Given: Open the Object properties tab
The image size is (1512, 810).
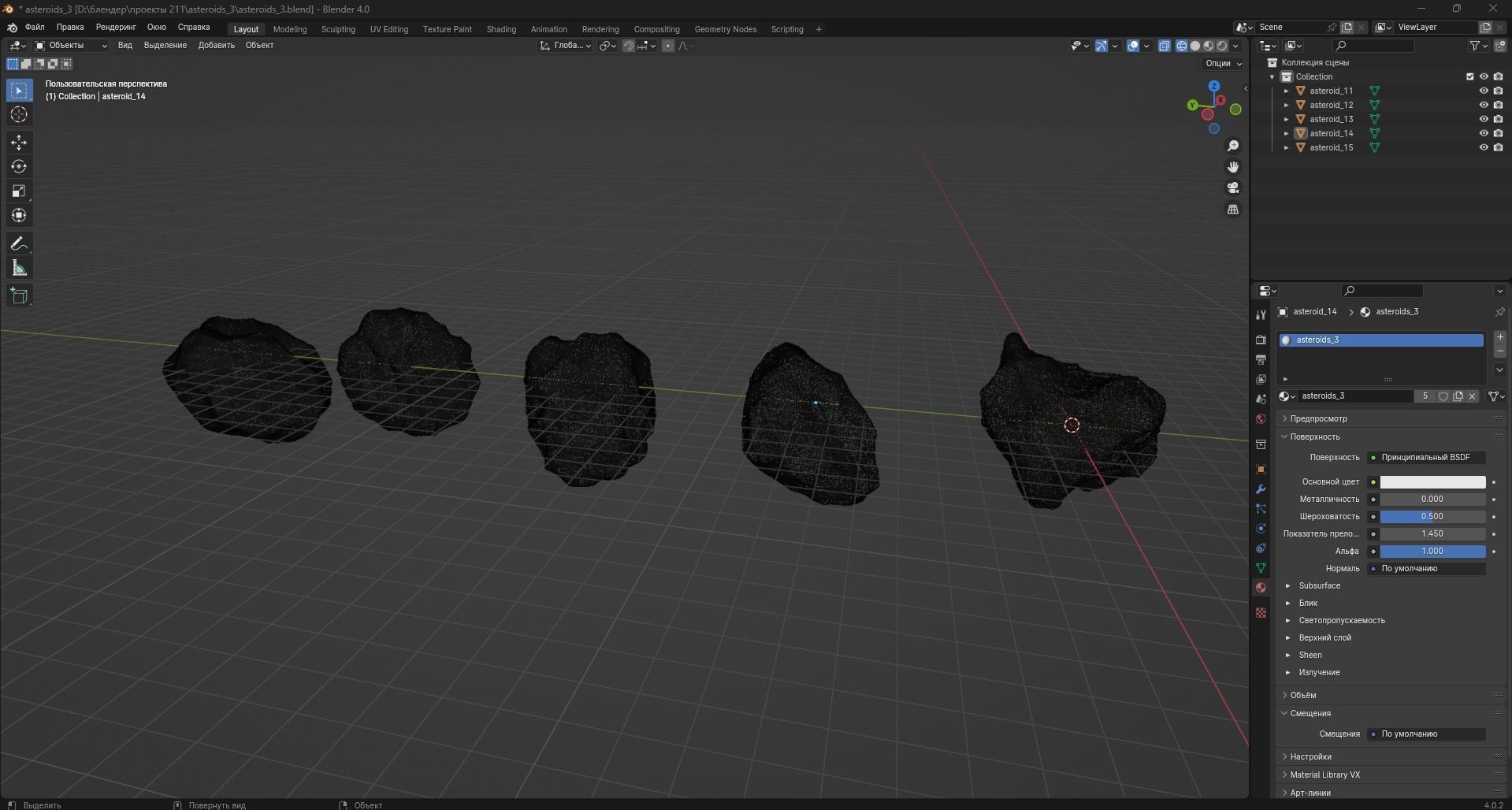Looking at the screenshot, I should point(1261,469).
